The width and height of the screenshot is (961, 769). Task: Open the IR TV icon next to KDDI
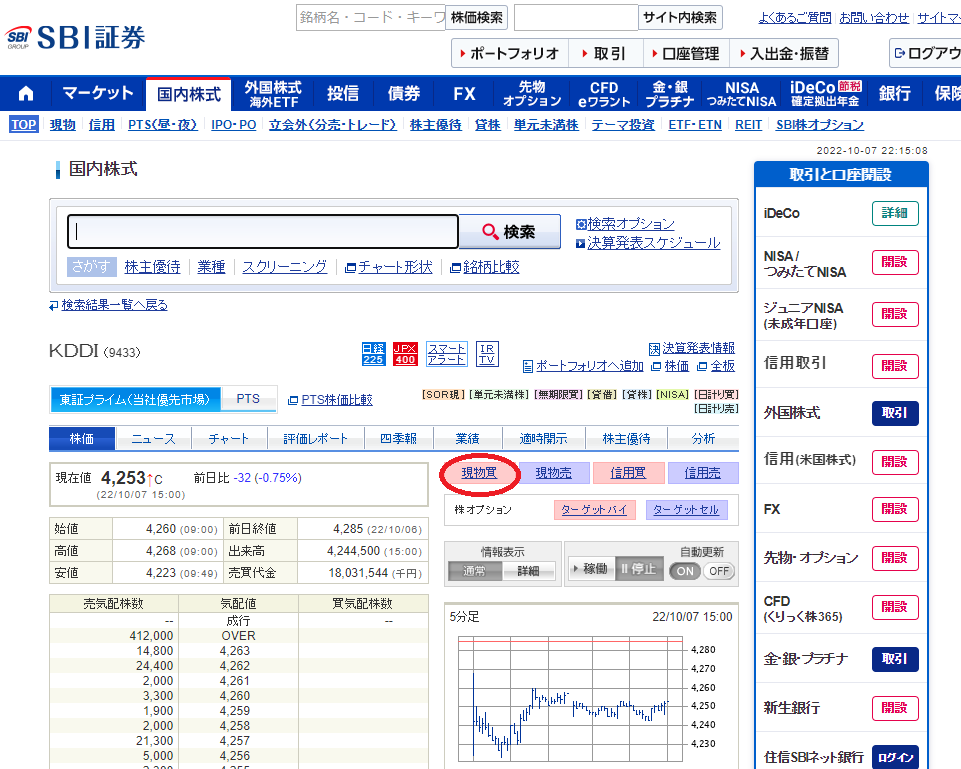coord(487,355)
